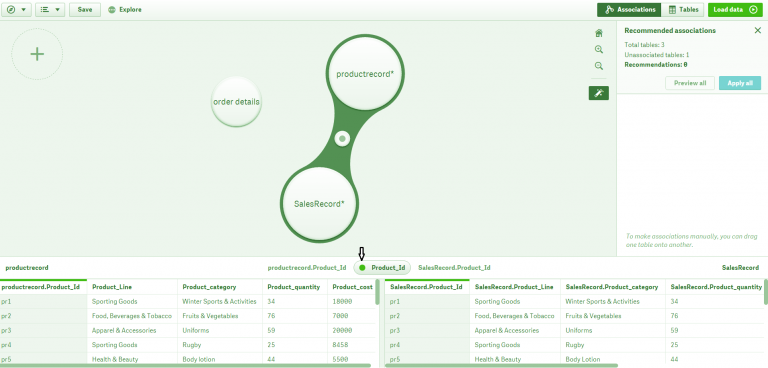Close the Recommended associations panel
The height and width of the screenshot is (368, 768).
point(757,30)
